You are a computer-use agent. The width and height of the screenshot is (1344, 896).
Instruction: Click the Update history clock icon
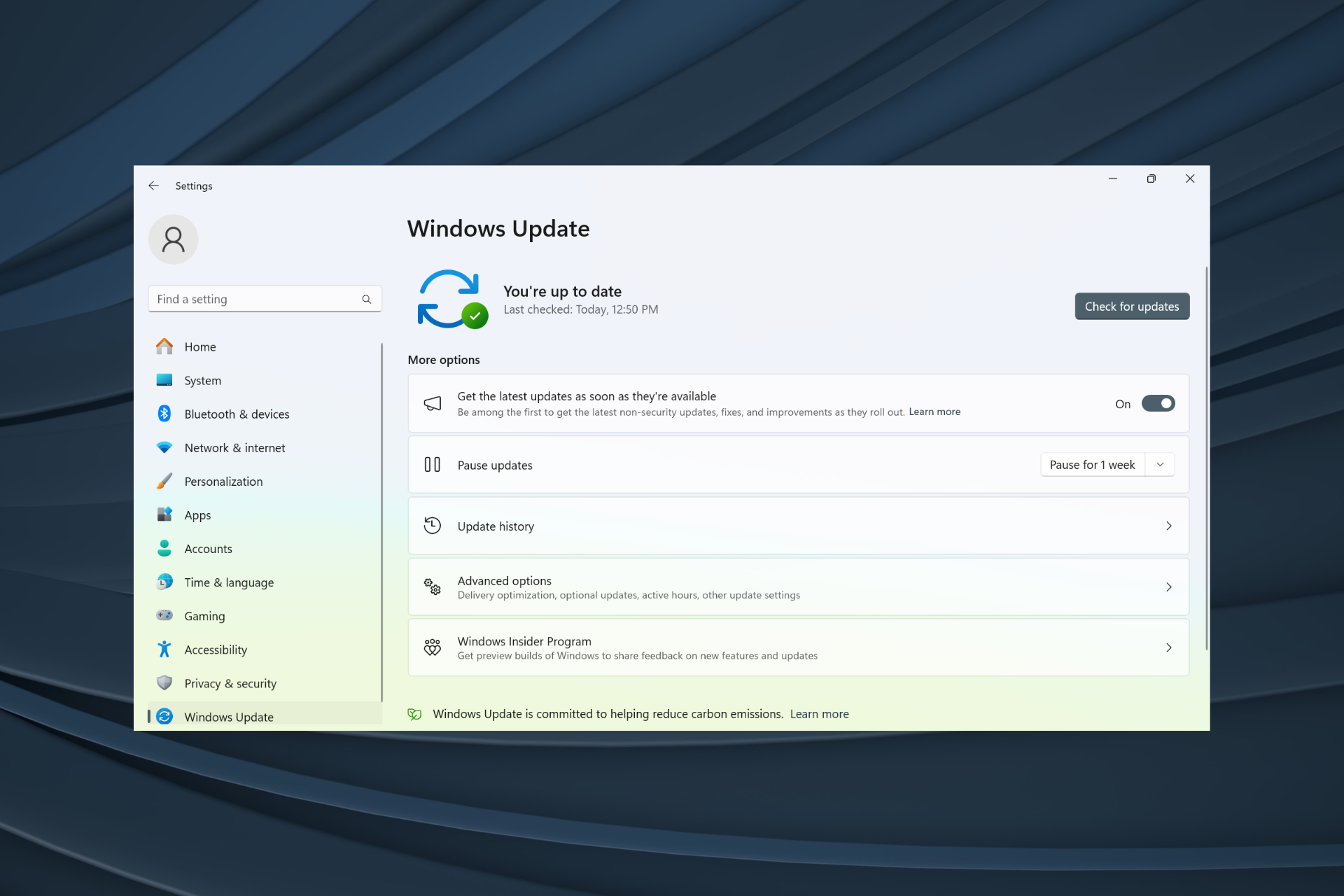pos(433,526)
